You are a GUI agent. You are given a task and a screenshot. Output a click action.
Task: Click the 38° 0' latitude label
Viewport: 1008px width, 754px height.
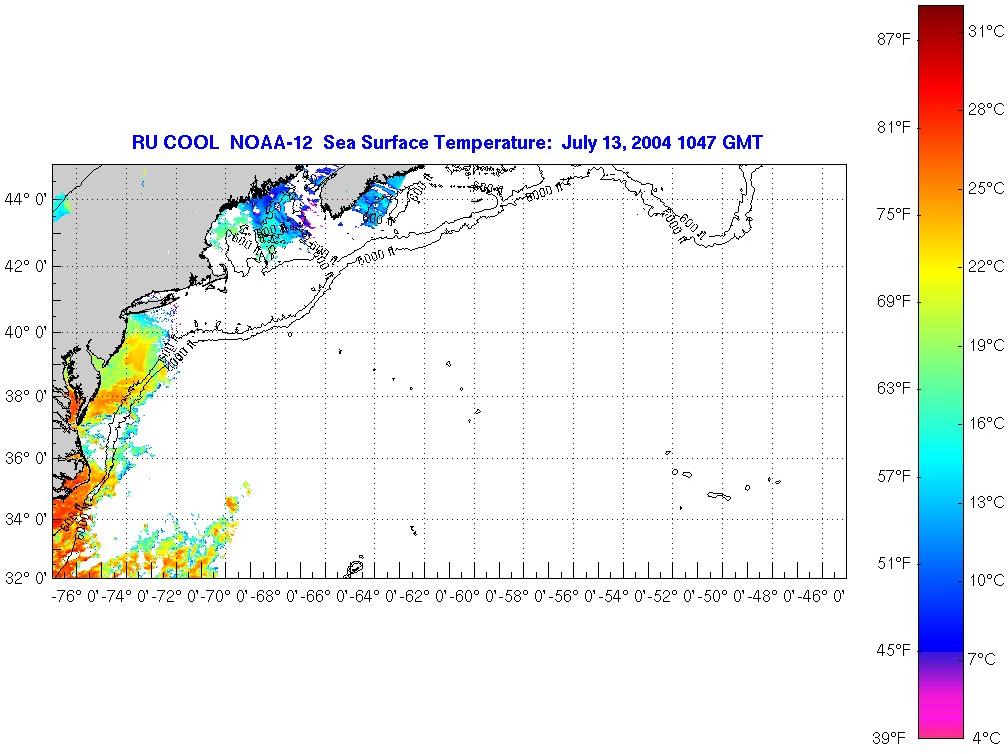(26, 396)
